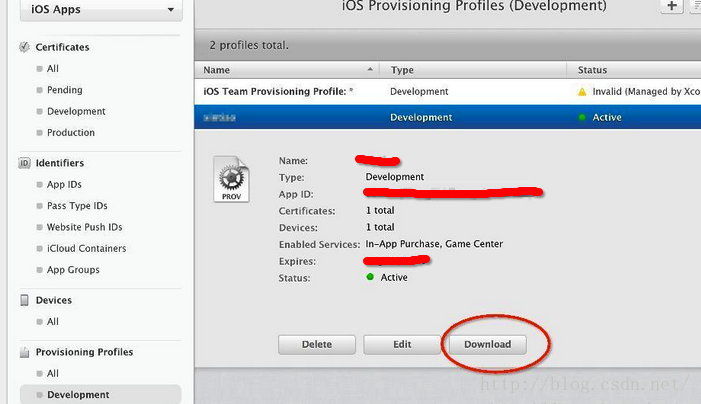Show All devices

53,322
